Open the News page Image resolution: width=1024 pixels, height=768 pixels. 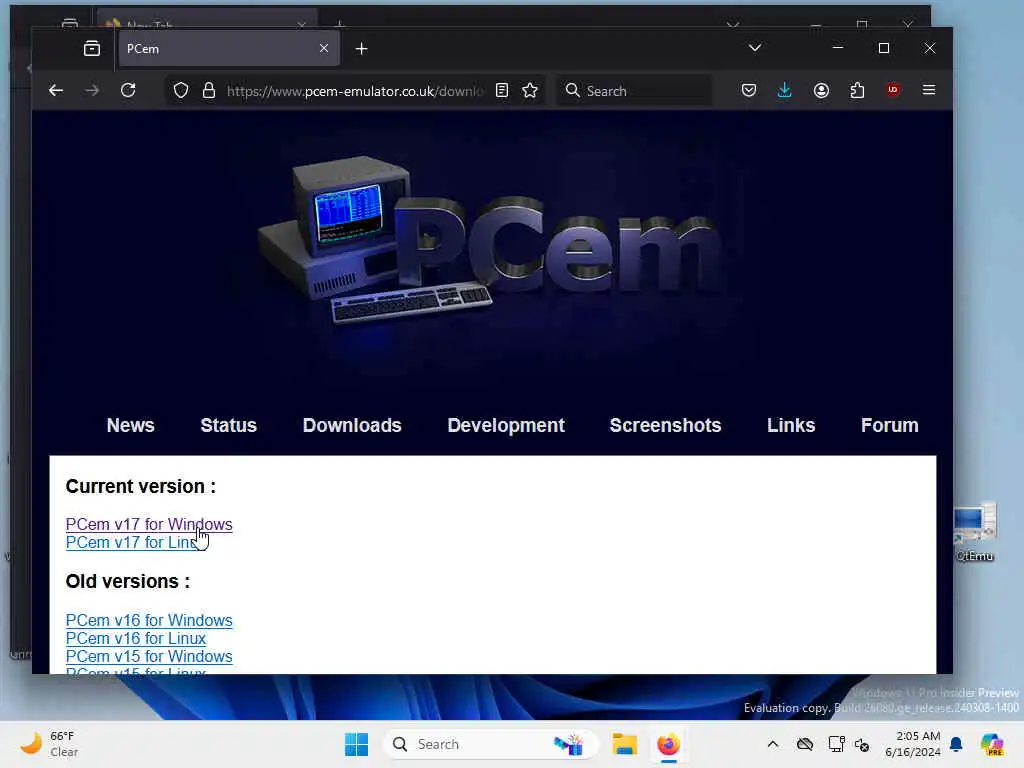pyautogui.click(x=131, y=425)
